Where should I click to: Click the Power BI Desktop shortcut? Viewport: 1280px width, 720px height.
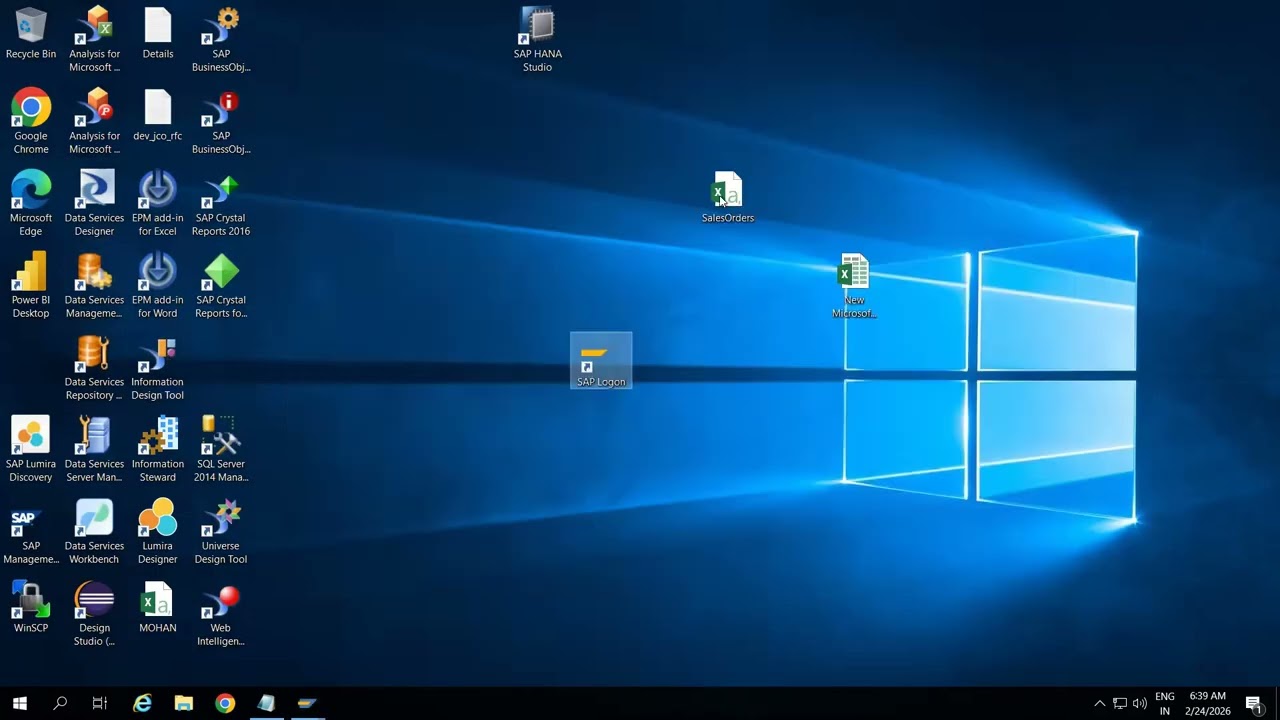pos(31,286)
